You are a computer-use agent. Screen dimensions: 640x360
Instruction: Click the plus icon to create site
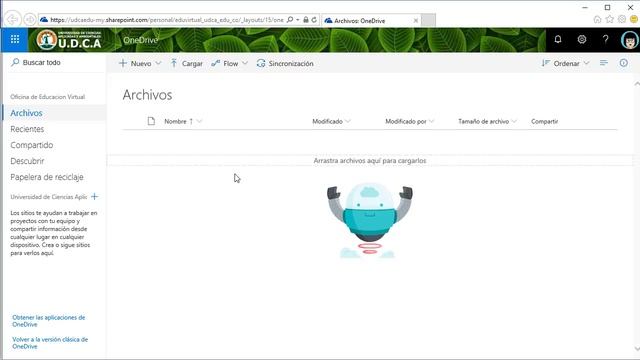pos(95,197)
